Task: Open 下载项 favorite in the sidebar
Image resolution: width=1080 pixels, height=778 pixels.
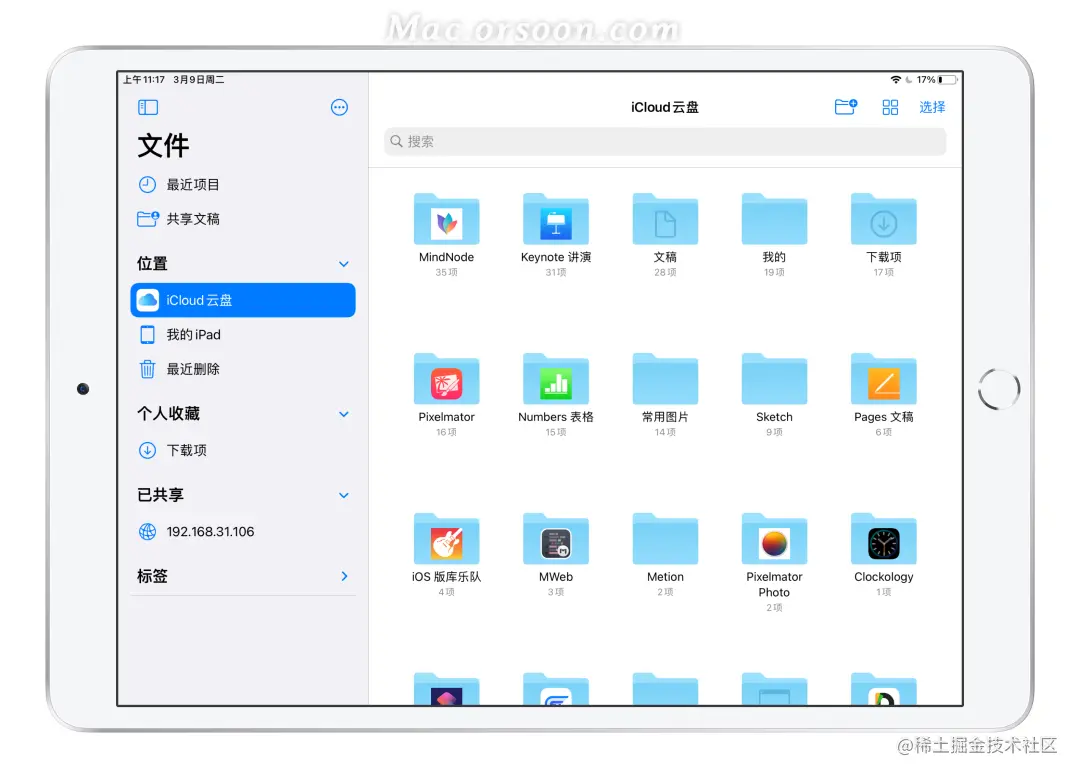Action: pos(242,450)
